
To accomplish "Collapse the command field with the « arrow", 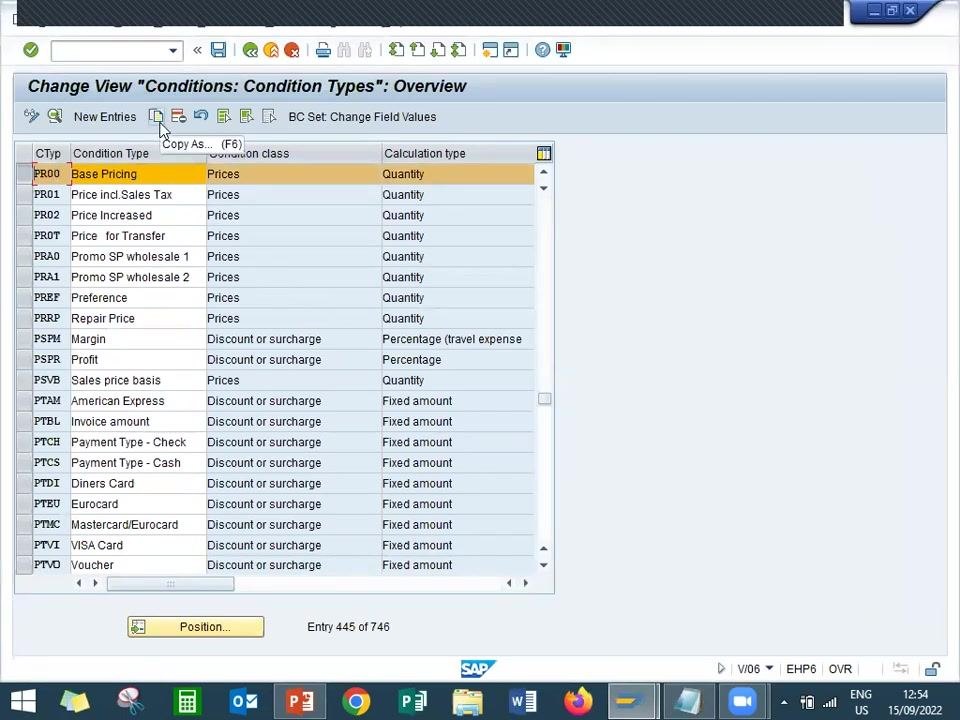I will coord(197,50).
